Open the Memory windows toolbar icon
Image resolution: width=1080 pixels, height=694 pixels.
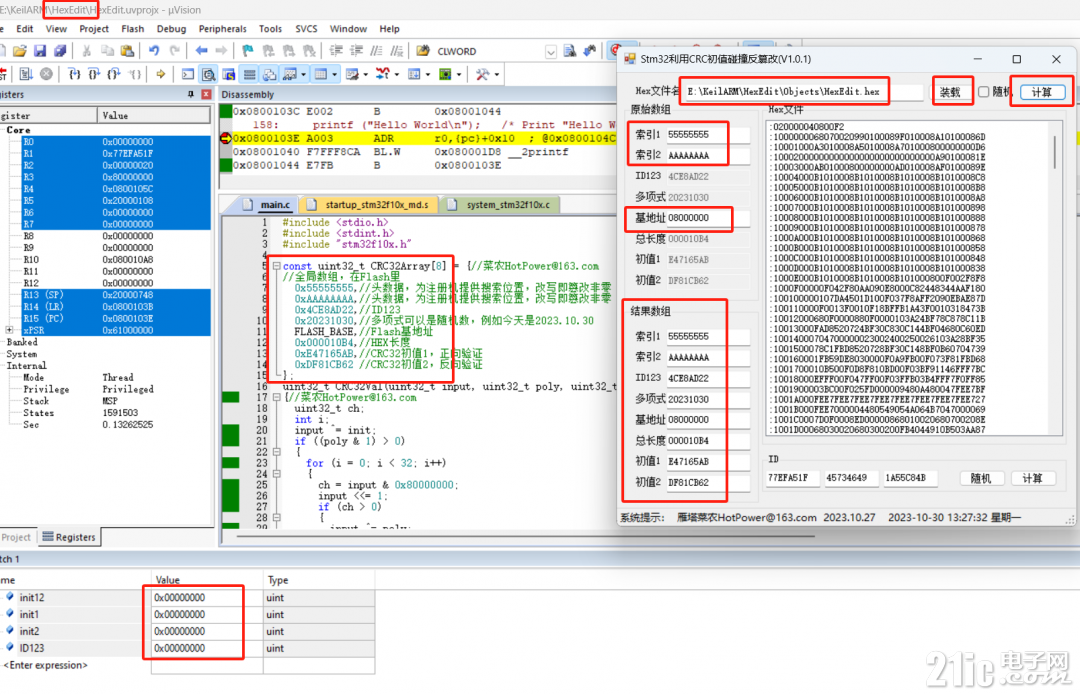(320, 74)
